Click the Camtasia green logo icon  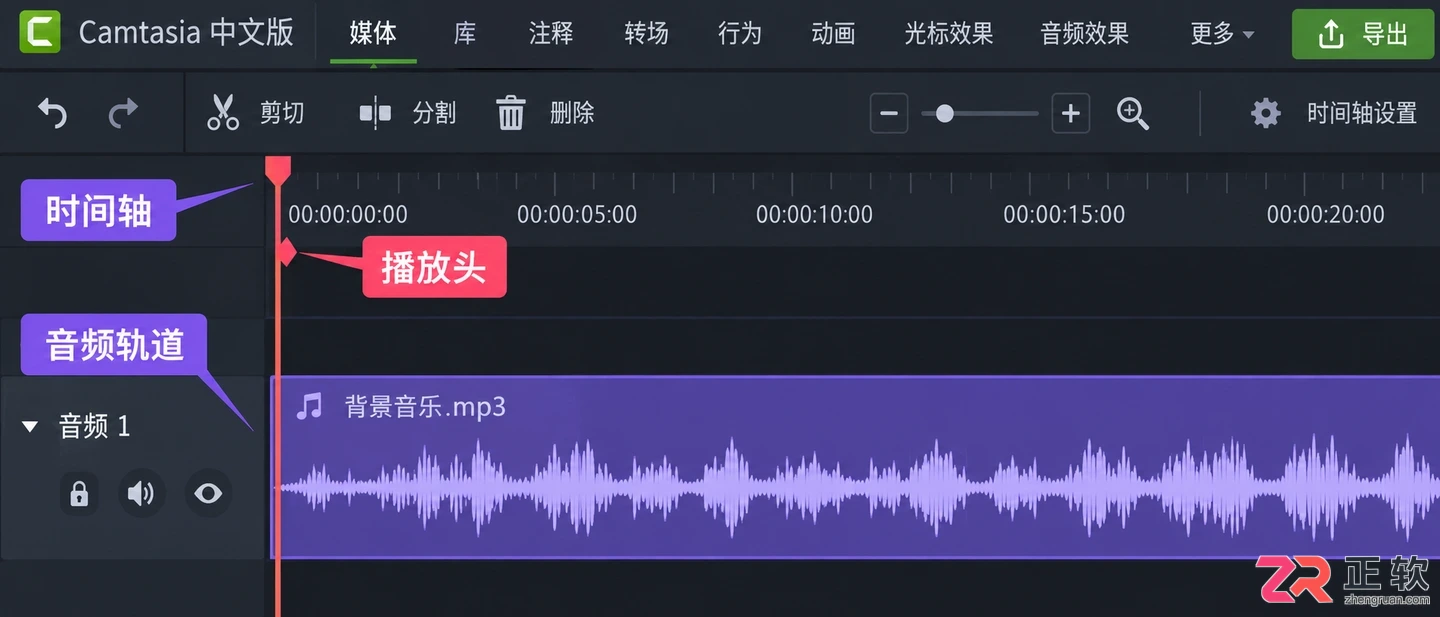tap(40, 33)
